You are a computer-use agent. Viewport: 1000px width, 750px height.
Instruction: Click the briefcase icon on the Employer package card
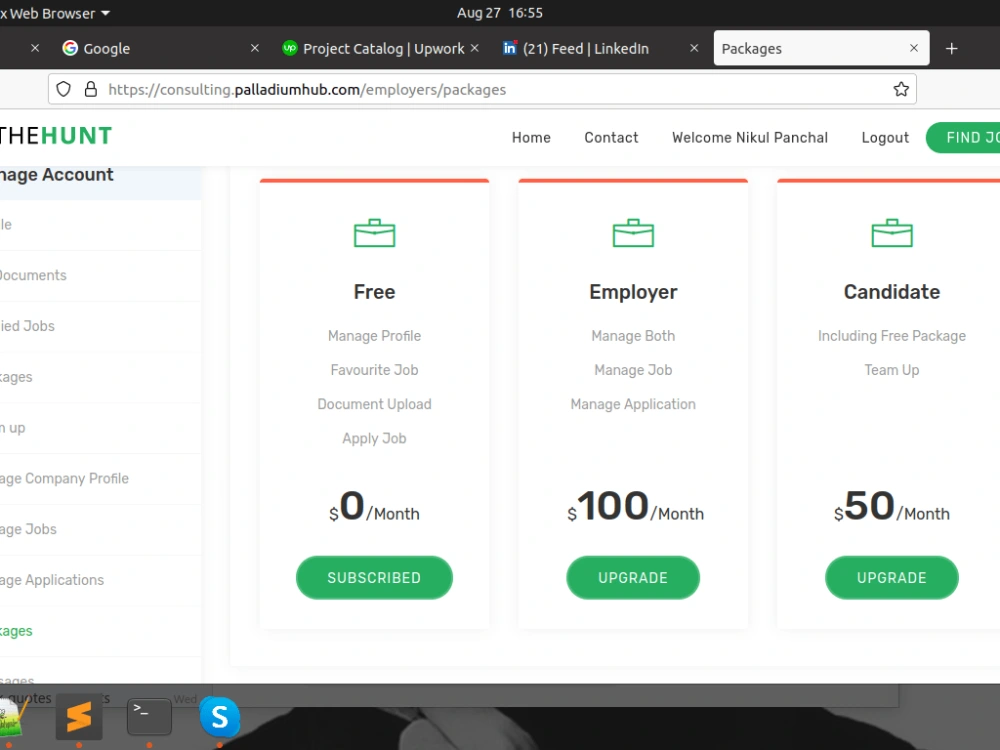pyautogui.click(x=633, y=233)
